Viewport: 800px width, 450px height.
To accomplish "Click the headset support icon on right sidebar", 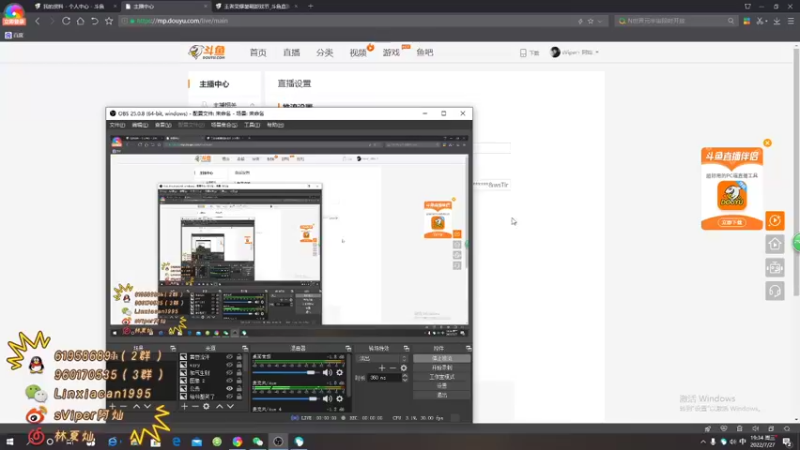I will click(x=774, y=291).
